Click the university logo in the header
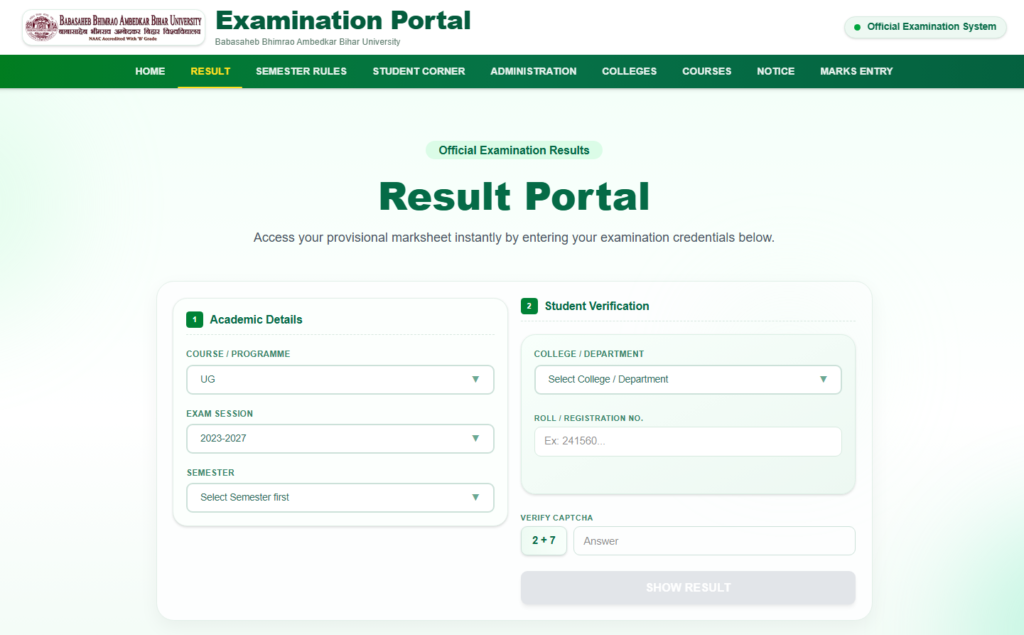The image size is (1024, 635). point(114,27)
